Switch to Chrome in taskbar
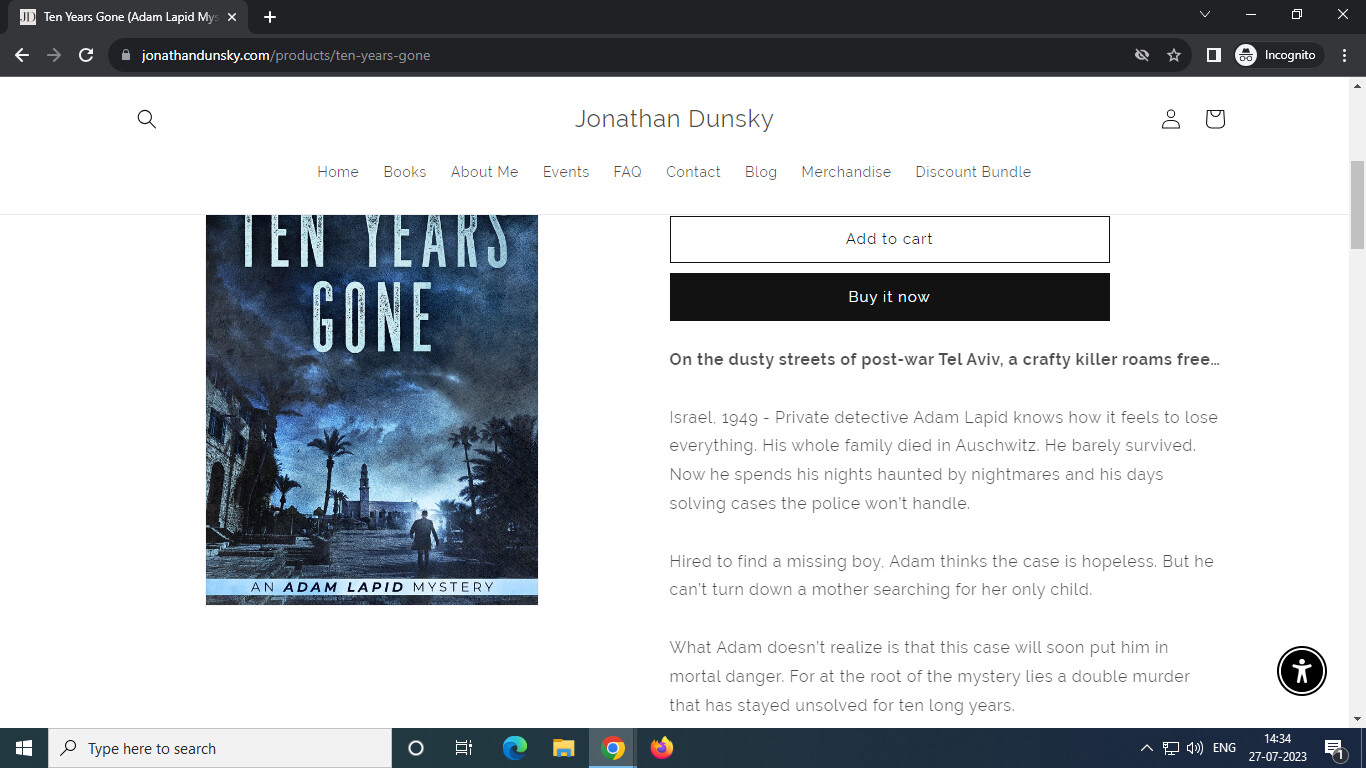This screenshot has width=1366, height=768. [x=613, y=748]
